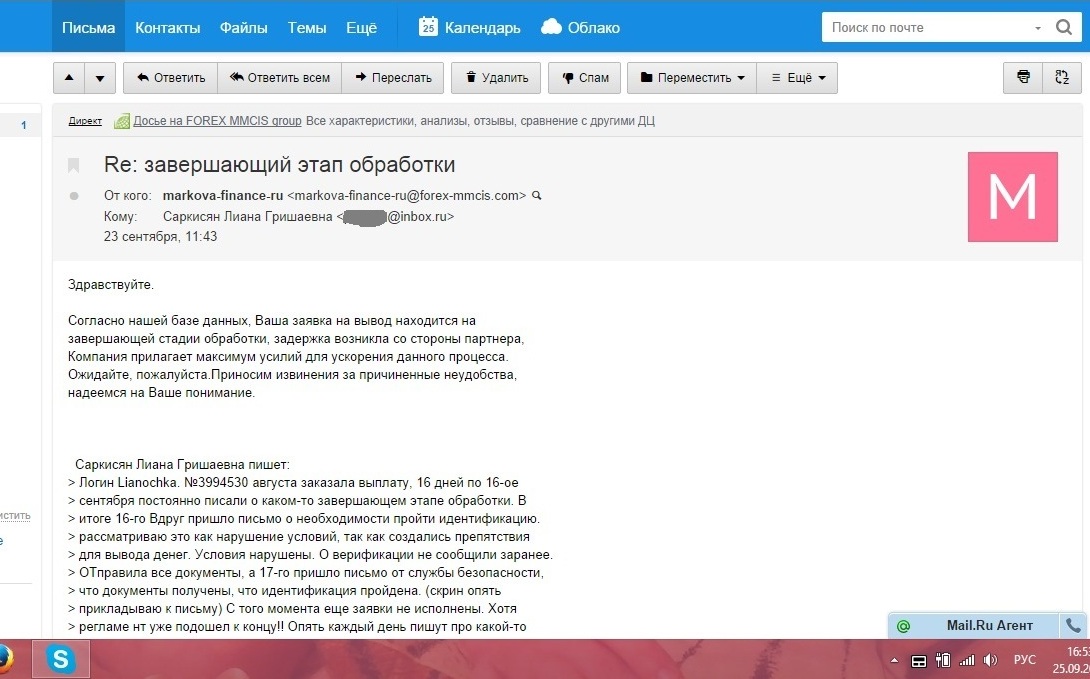The image size is (1090, 679).
Task: Go to previous message arrow
Action: pyautogui.click(x=68, y=78)
